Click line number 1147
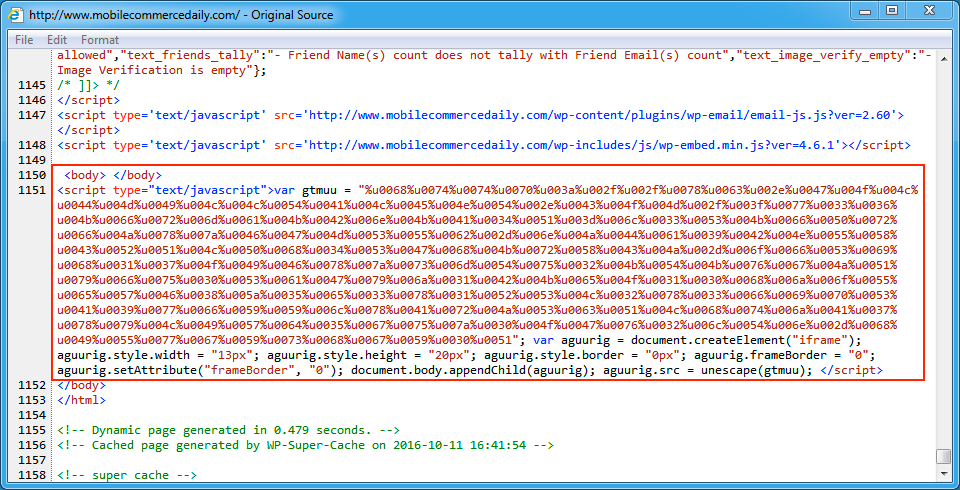This screenshot has width=960, height=490. coord(33,115)
